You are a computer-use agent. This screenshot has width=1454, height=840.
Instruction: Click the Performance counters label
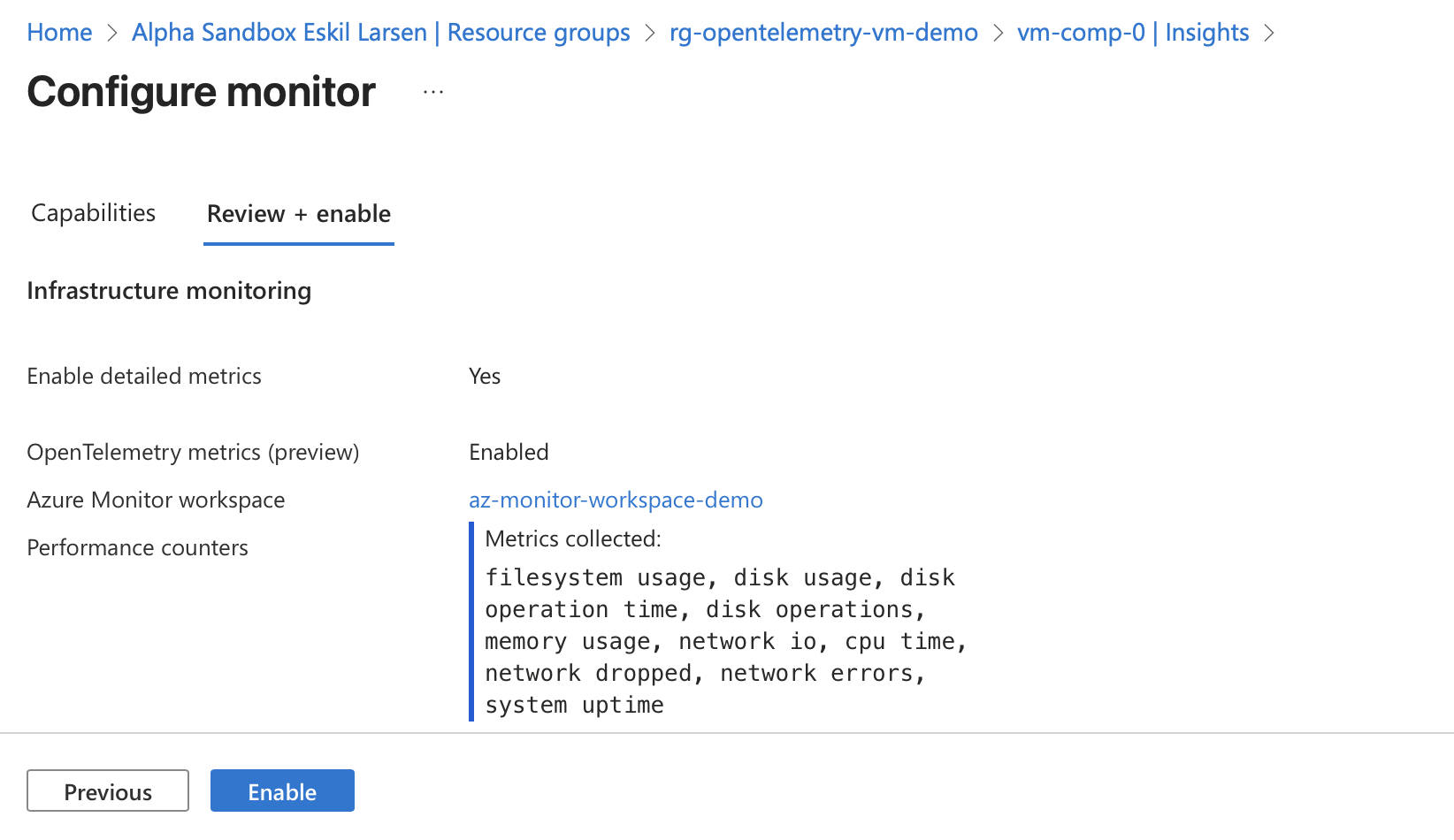coord(137,547)
